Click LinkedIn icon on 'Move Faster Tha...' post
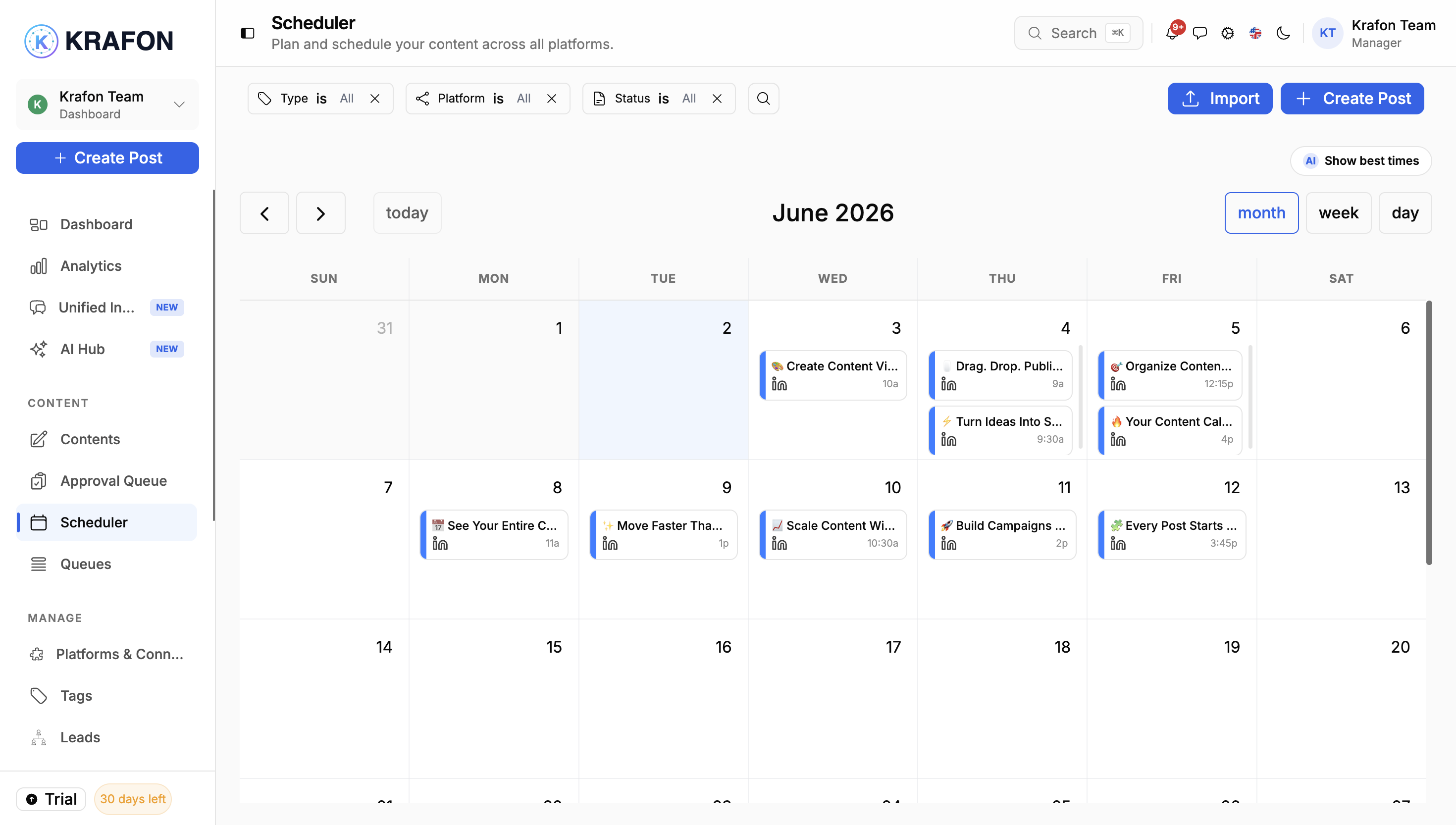This screenshot has width=1456, height=825. (610, 544)
